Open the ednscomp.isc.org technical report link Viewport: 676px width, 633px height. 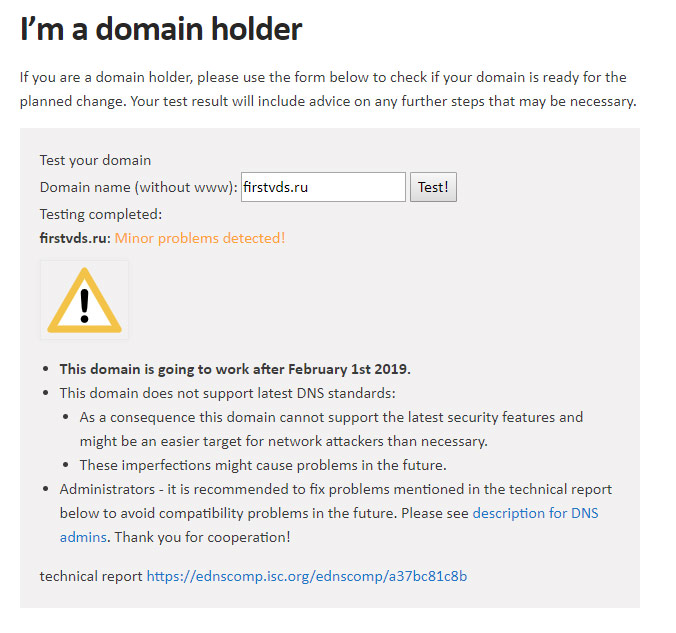point(307,576)
